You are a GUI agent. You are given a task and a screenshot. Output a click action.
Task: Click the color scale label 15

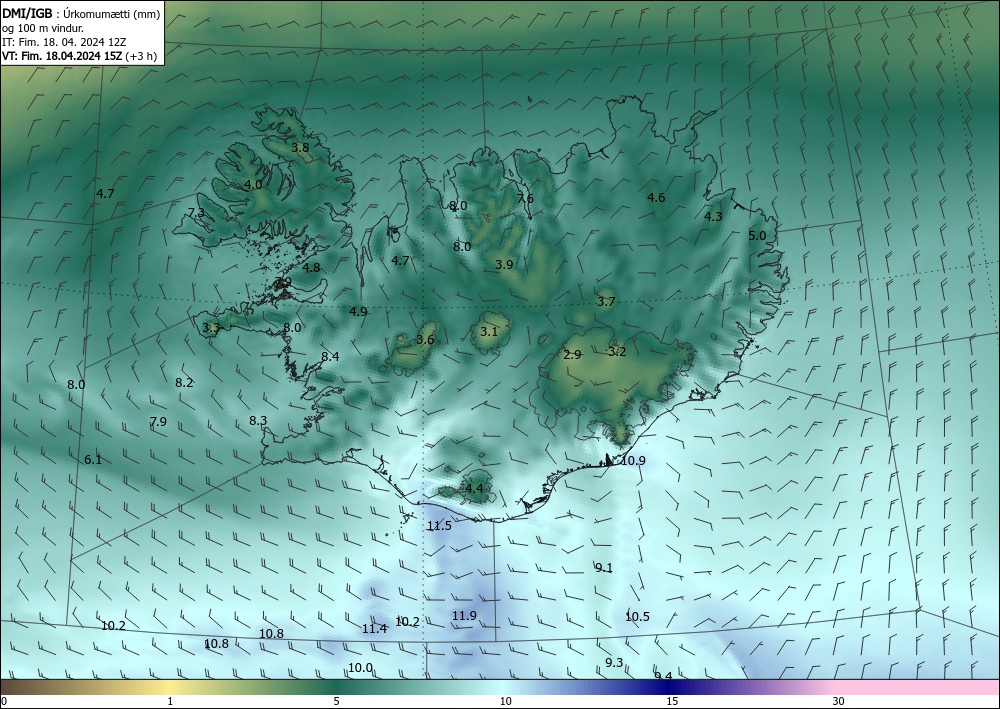point(672,701)
